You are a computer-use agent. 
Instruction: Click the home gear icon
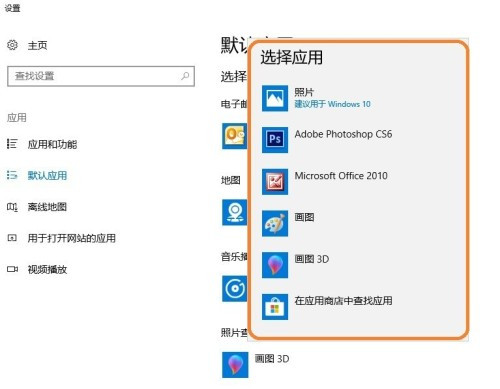[x=12, y=45]
